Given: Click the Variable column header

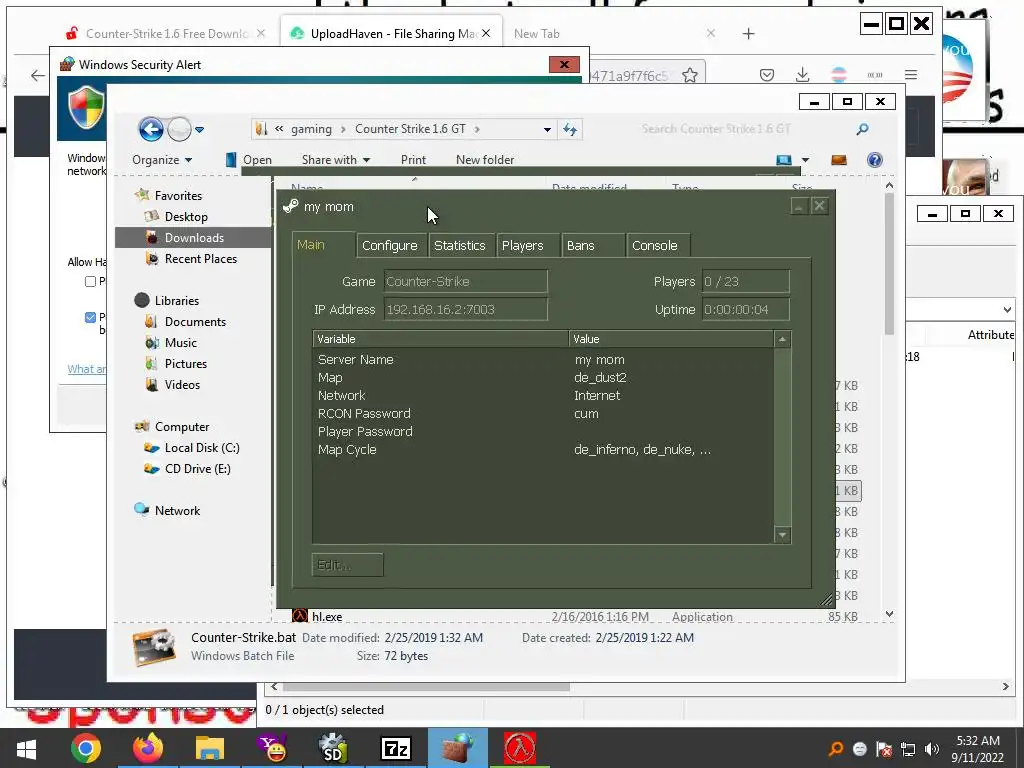Looking at the screenshot, I should pyautogui.click(x=441, y=339).
